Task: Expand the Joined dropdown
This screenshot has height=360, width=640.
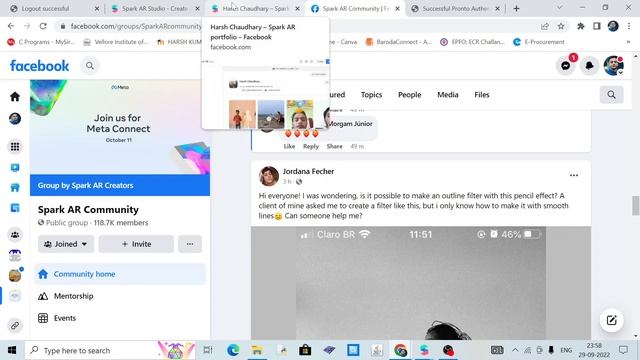Action: (66, 244)
